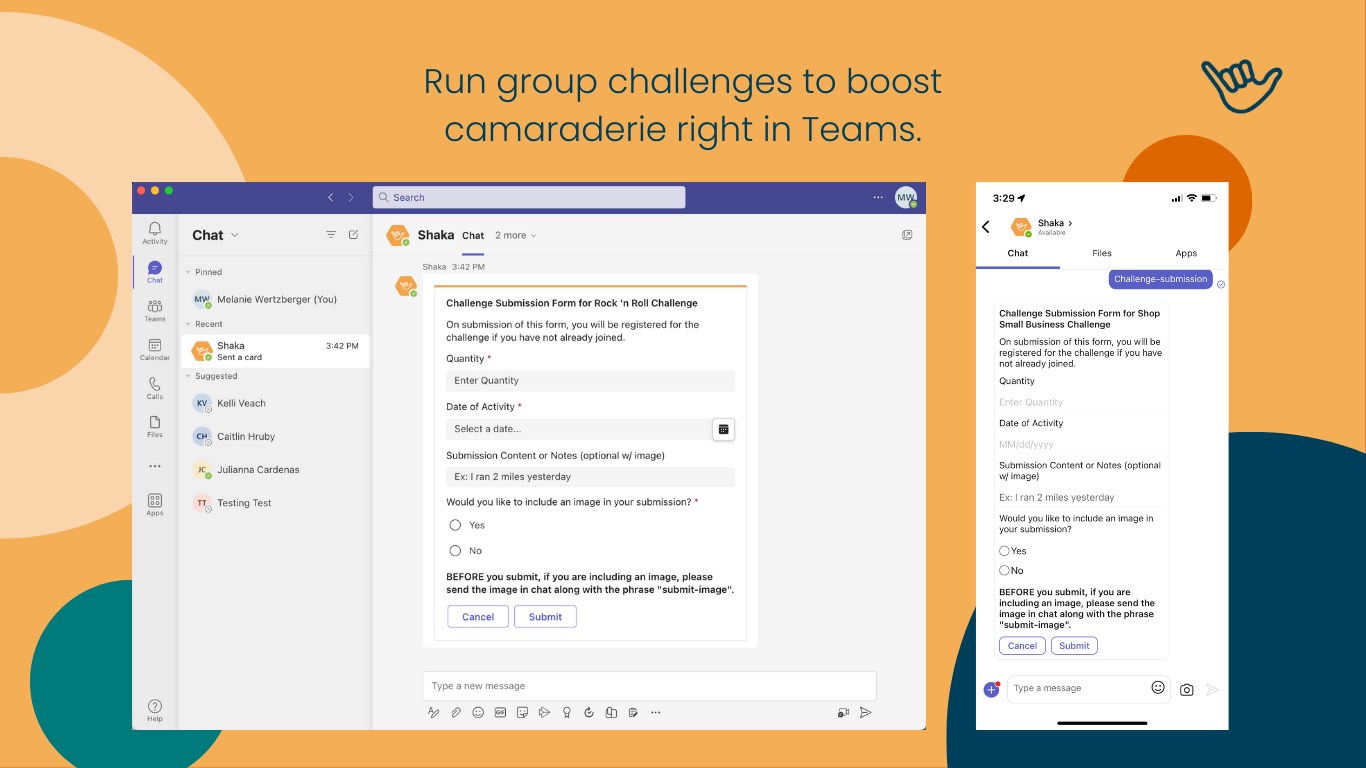This screenshot has height=768, width=1366.
Task: Click the Search box at the top
Action: coord(529,197)
